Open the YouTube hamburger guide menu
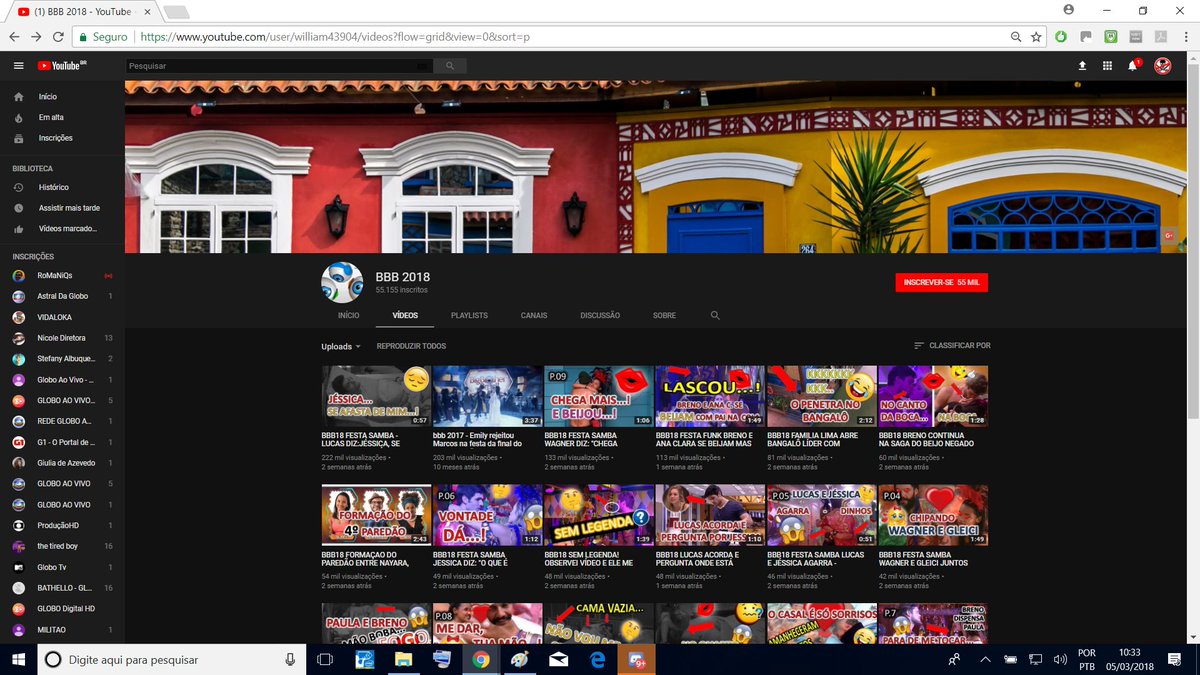Viewport: 1200px width, 675px height. [18, 66]
